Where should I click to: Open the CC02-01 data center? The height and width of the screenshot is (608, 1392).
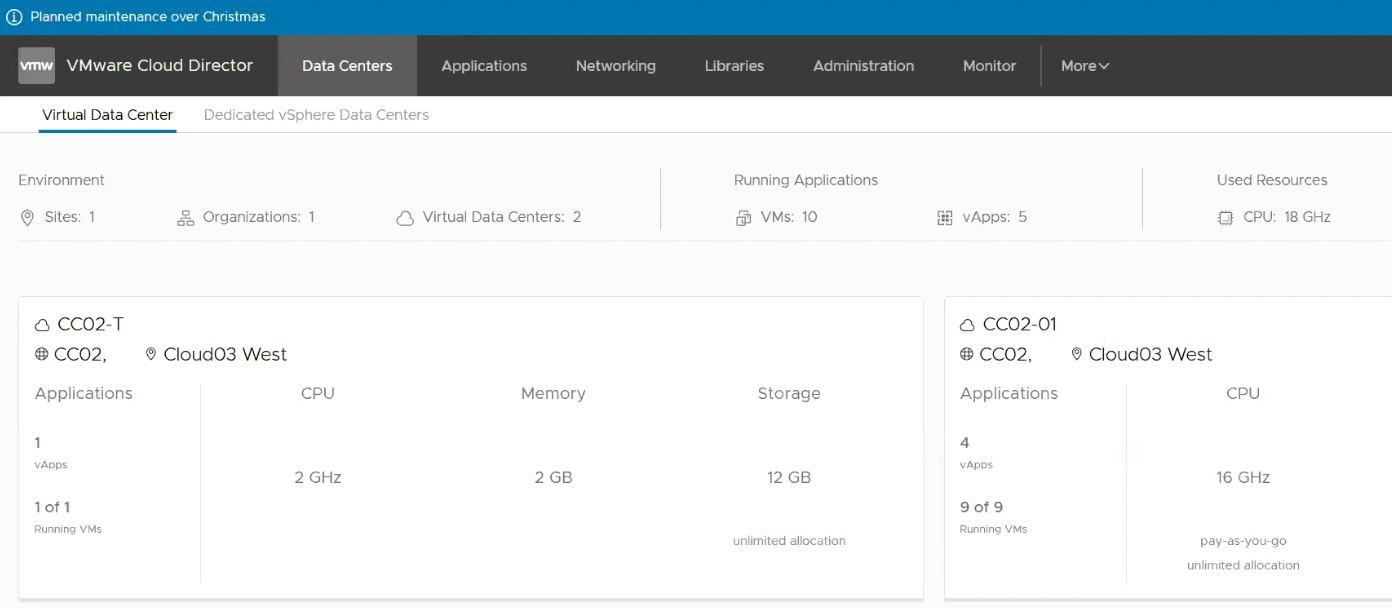1013,323
